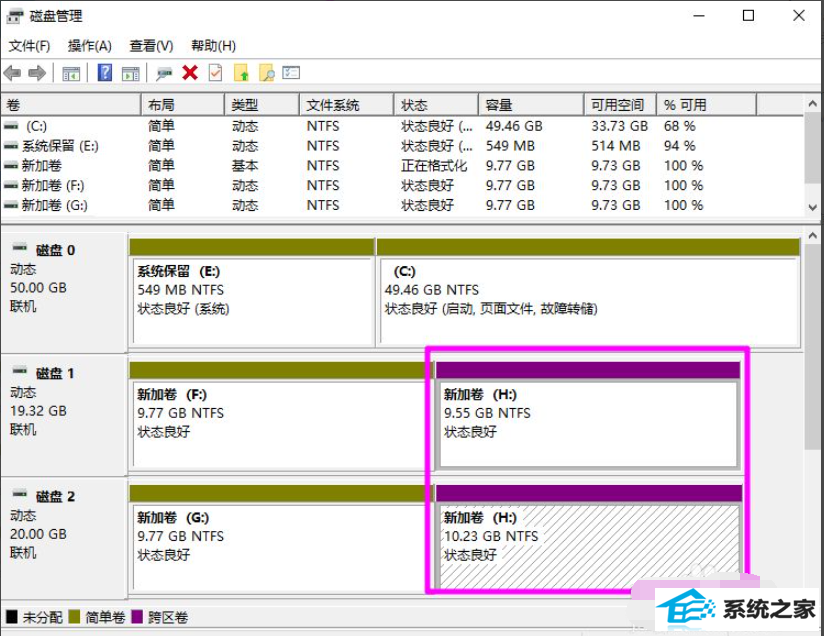The width and height of the screenshot is (824, 636).
Task: Click the Disk Management title bar icon
Action: 14,16
